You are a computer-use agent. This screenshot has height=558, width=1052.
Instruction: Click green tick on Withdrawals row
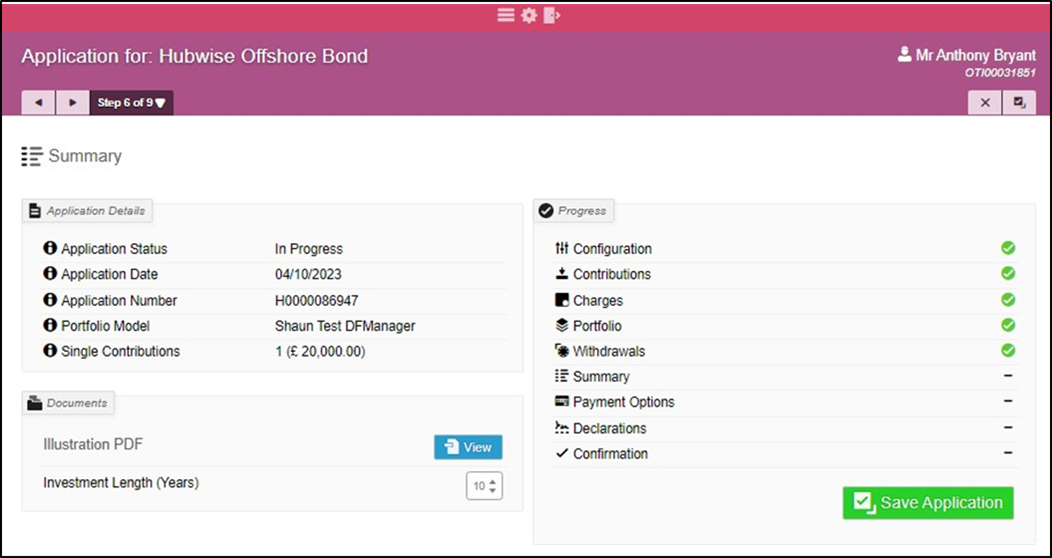click(x=1008, y=350)
